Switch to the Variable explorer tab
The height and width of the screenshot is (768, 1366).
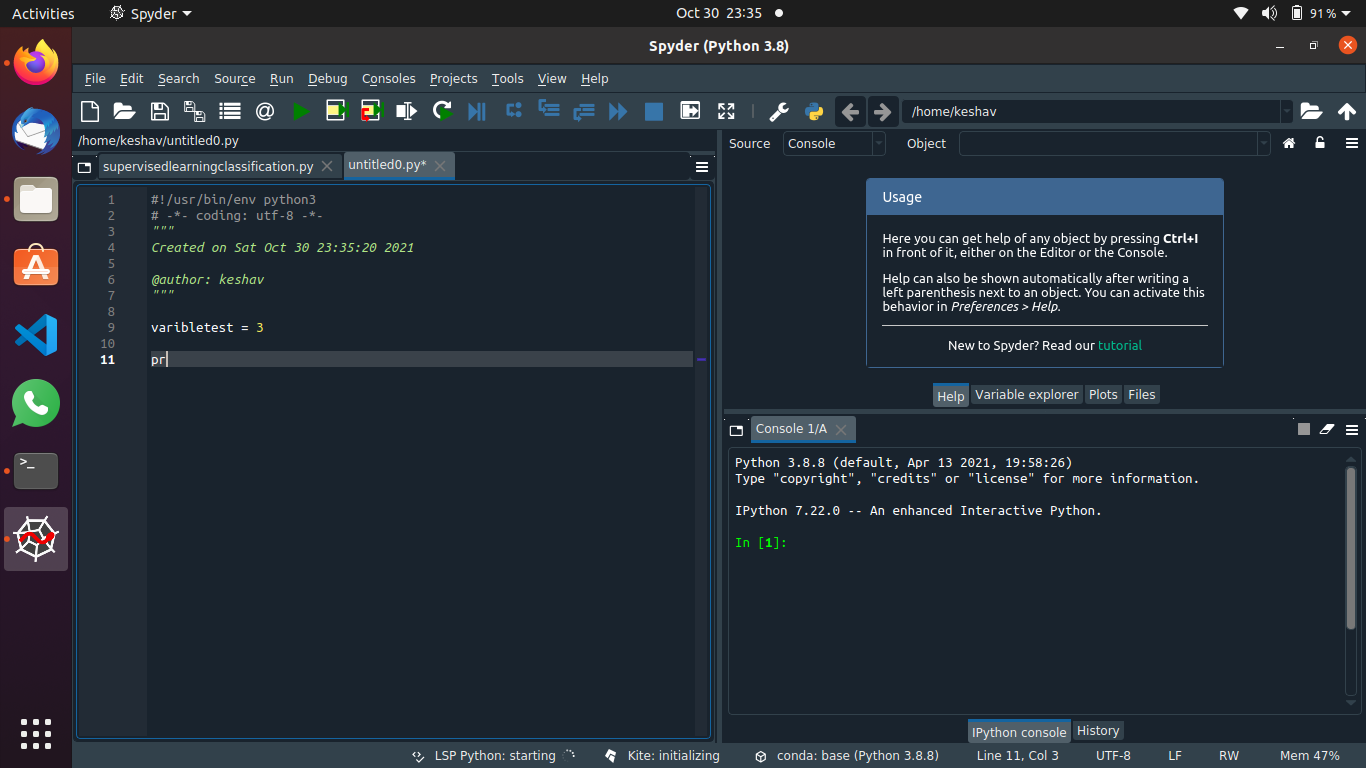coord(1027,394)
